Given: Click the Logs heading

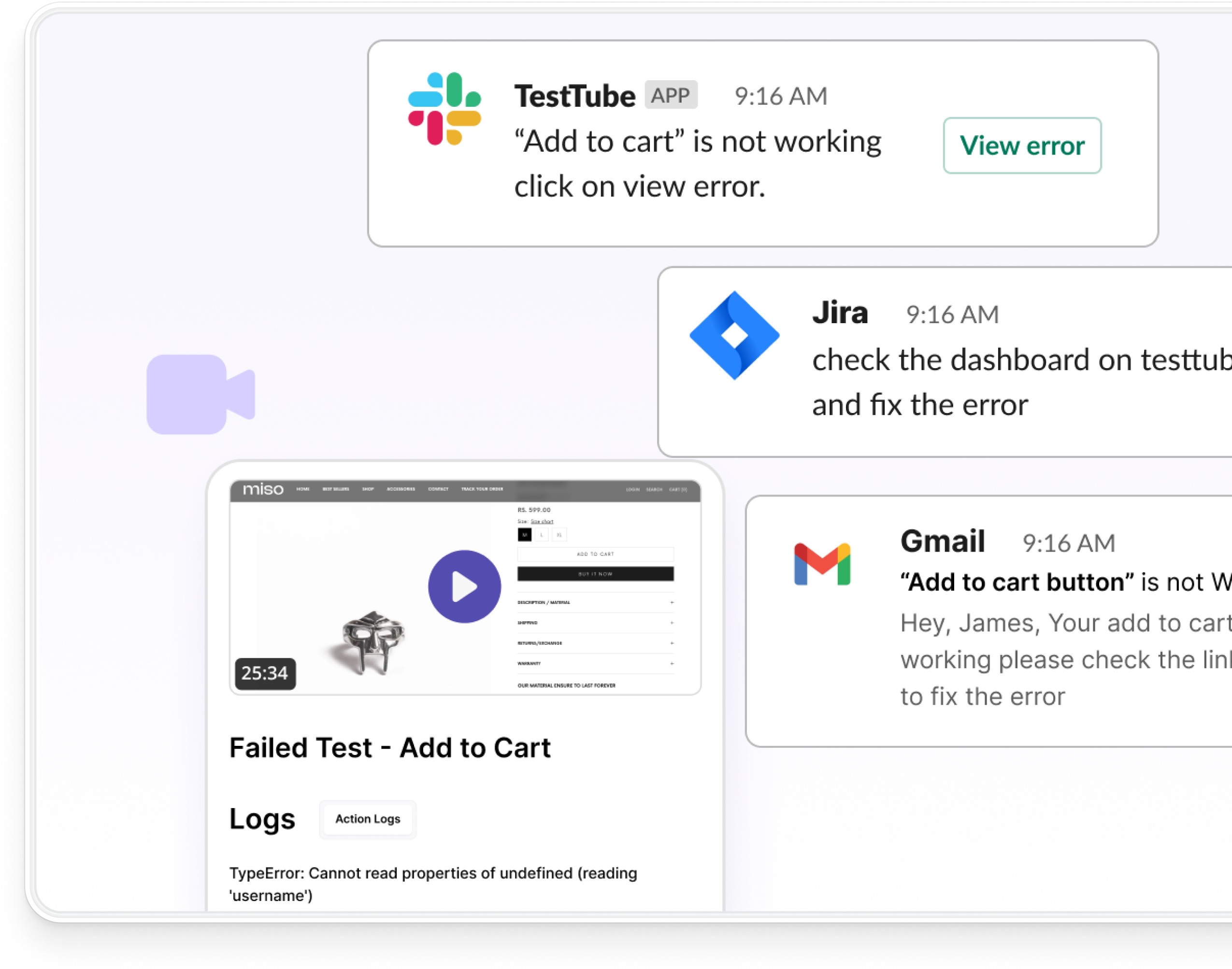Looking at the screenshot, I should [x=262, y=819].
